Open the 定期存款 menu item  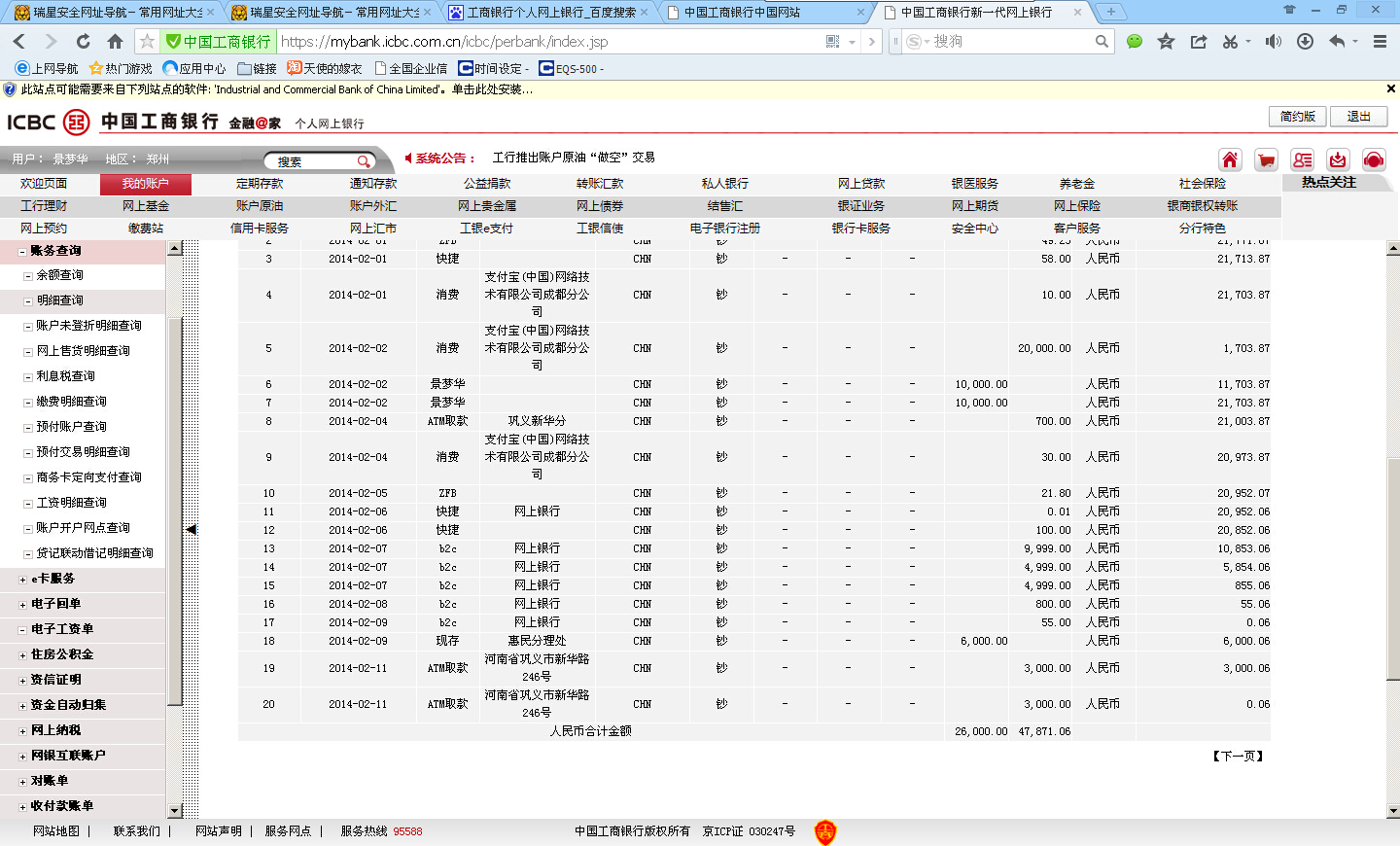[x=260, y=184]
